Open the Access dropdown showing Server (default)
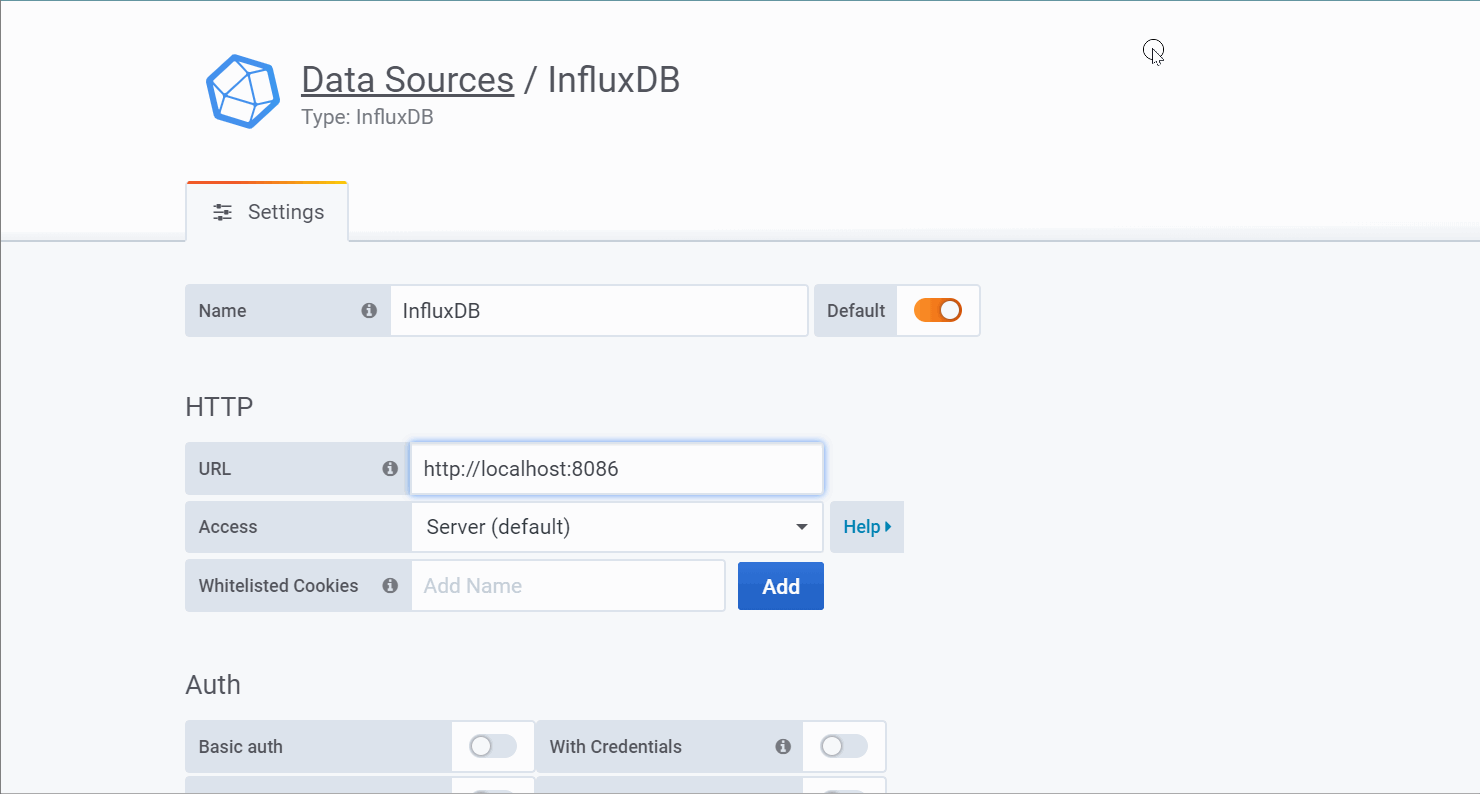Image resolution: width=1480 pixels, height=794 pixels. [617, 527]
